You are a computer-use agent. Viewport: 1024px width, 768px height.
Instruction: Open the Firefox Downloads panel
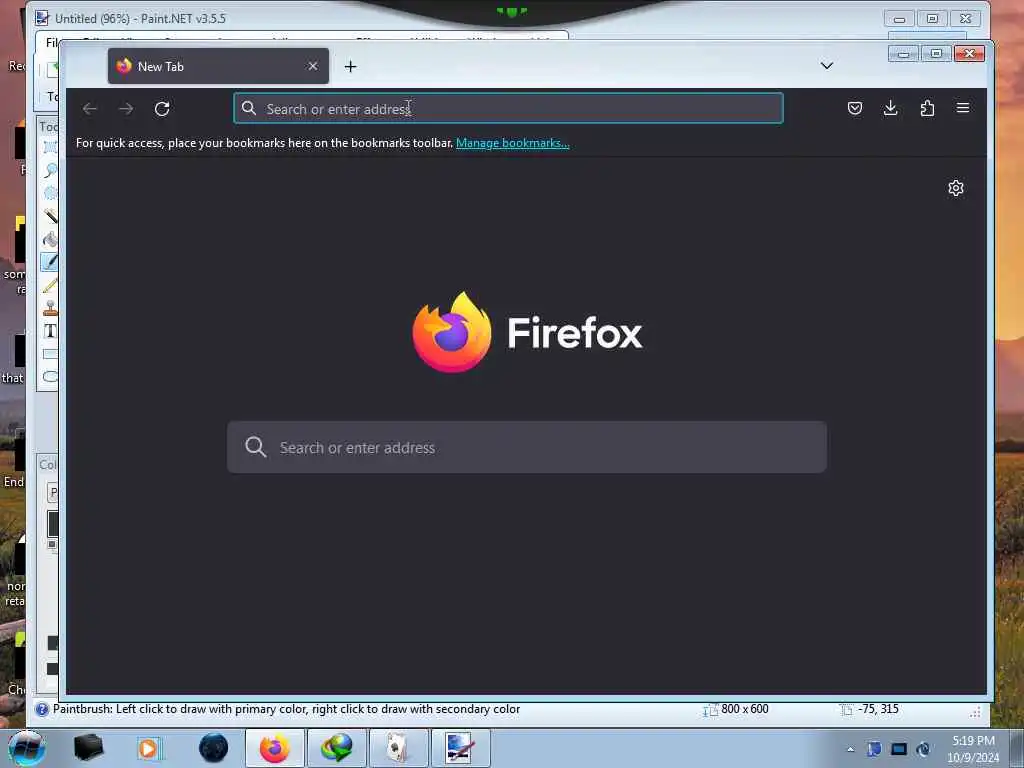(890, 108)
